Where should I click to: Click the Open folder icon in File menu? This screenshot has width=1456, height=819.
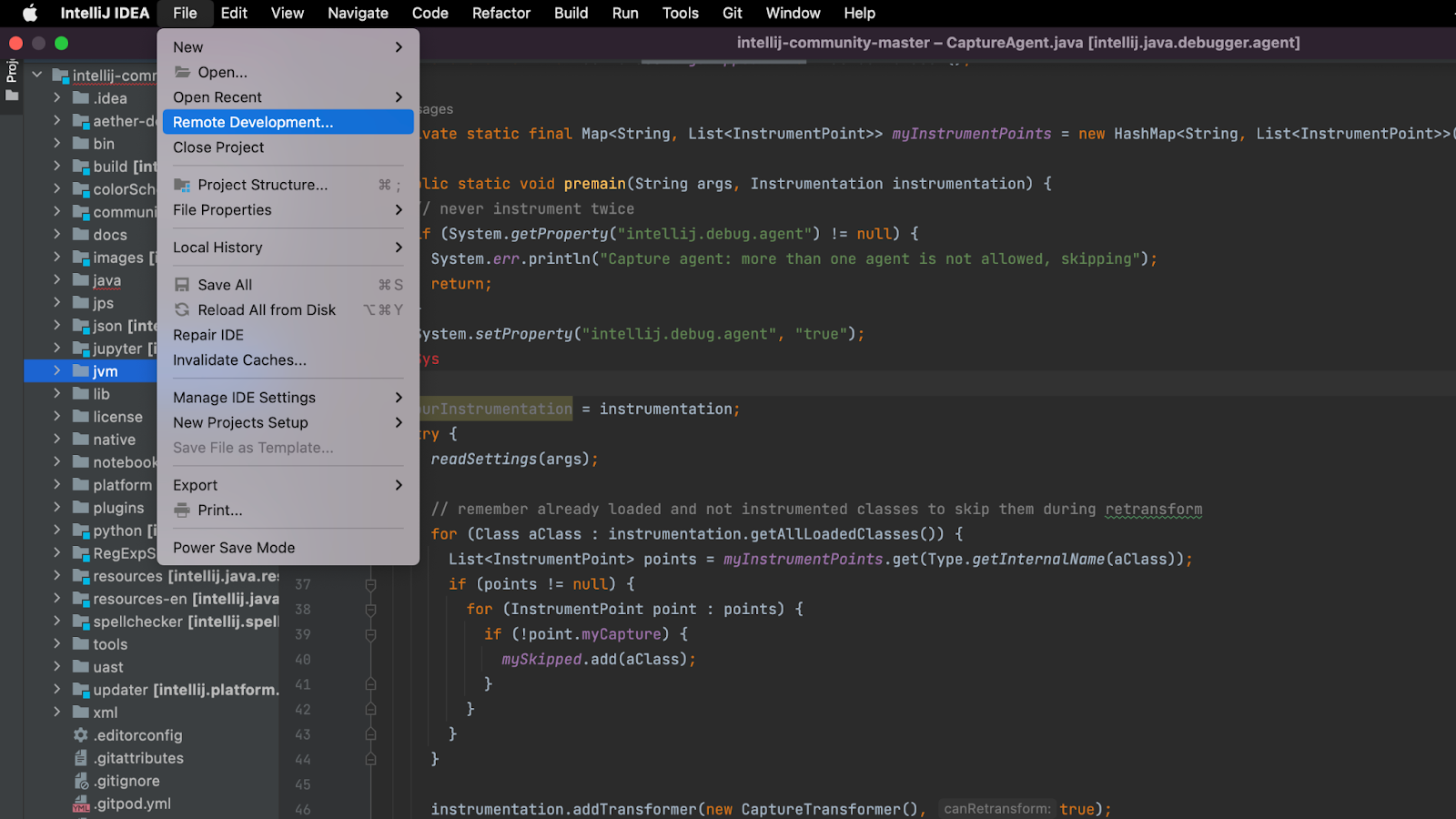(182, 72)
